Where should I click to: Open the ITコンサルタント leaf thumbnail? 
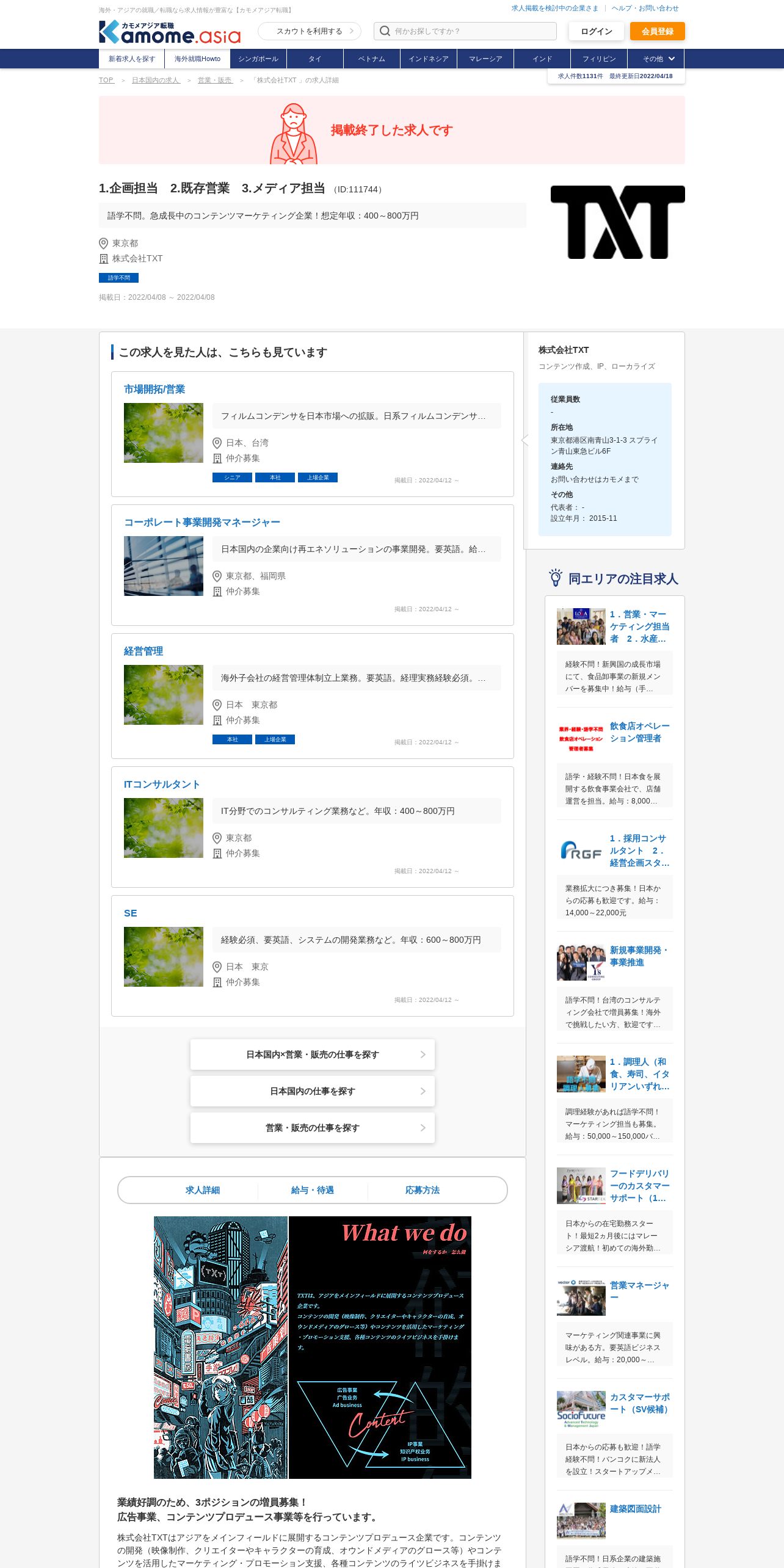164,828
